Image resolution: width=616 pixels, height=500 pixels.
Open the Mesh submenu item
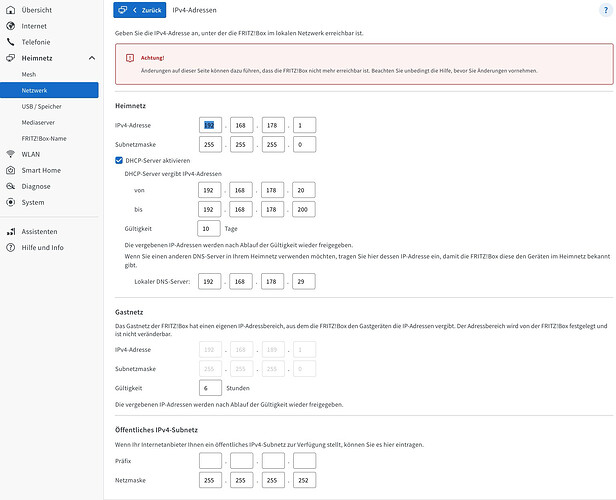29,74
